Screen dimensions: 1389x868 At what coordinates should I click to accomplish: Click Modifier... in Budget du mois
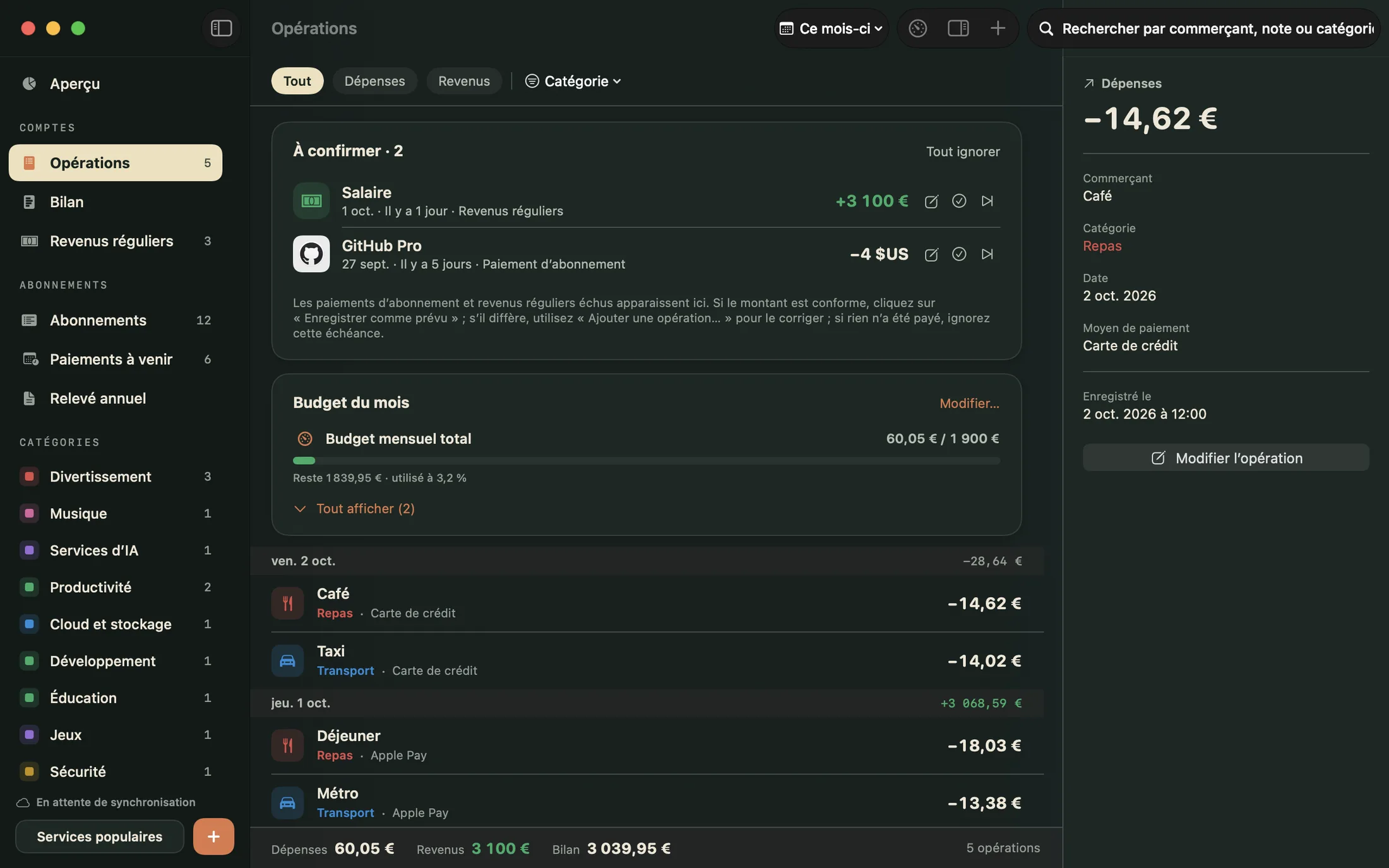point(969,403)
